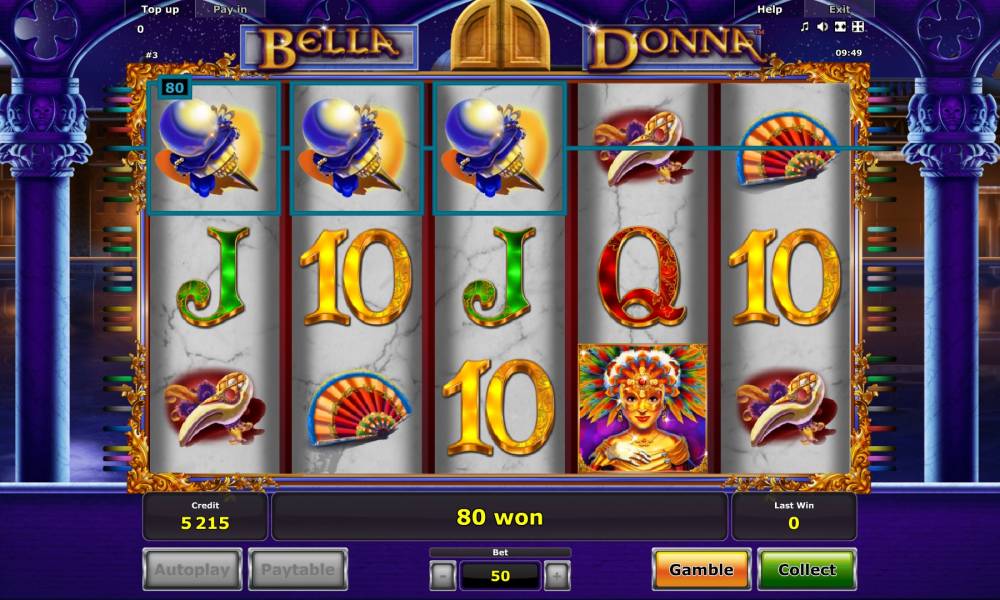Increase the bet with the plus button
The image size is (1000, 600).
coord(557,576)
